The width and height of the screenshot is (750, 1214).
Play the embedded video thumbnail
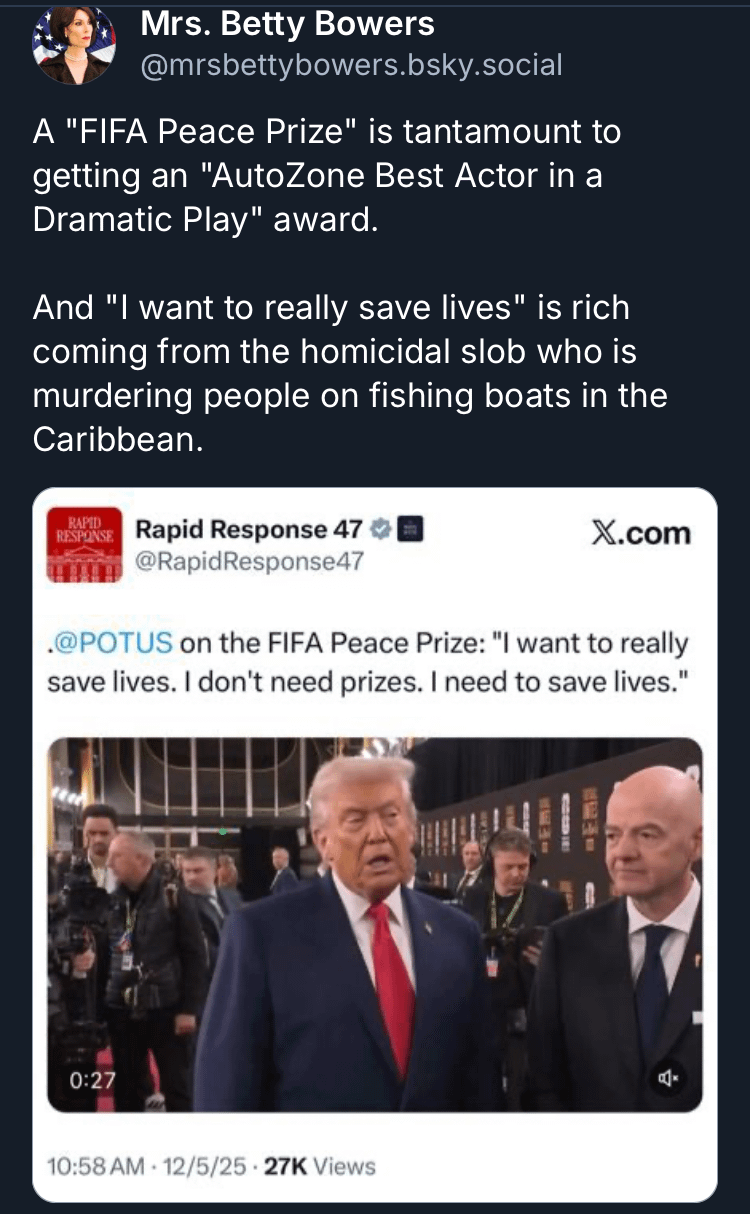tap(375, 924)
